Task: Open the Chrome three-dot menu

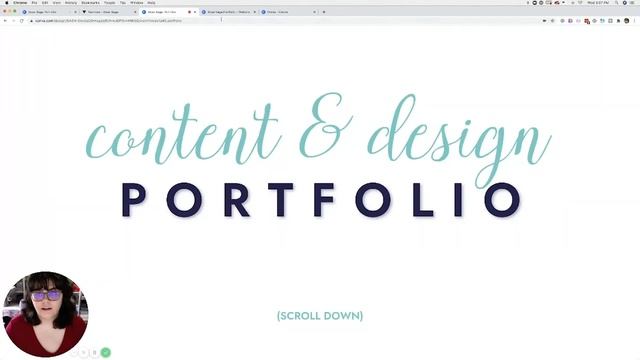Action: point(635,21)
